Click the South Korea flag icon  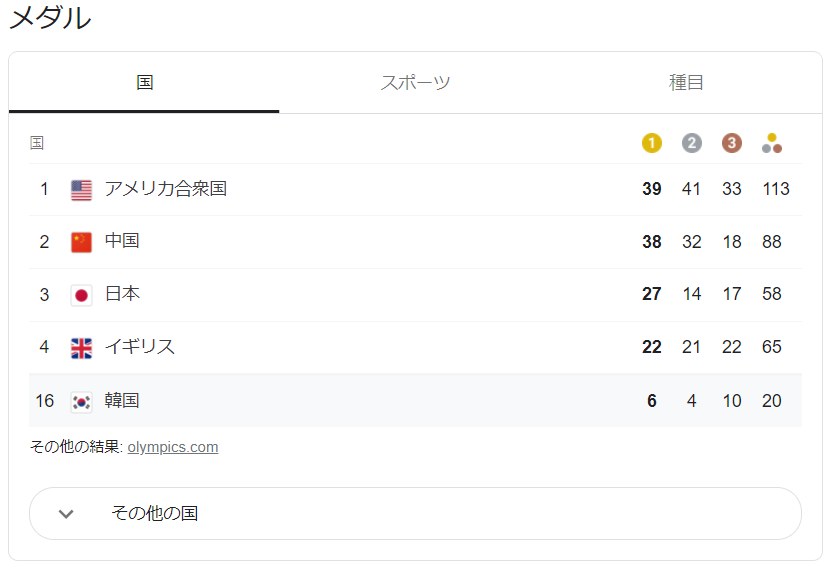pyautogui.click(x=81, y=401)
